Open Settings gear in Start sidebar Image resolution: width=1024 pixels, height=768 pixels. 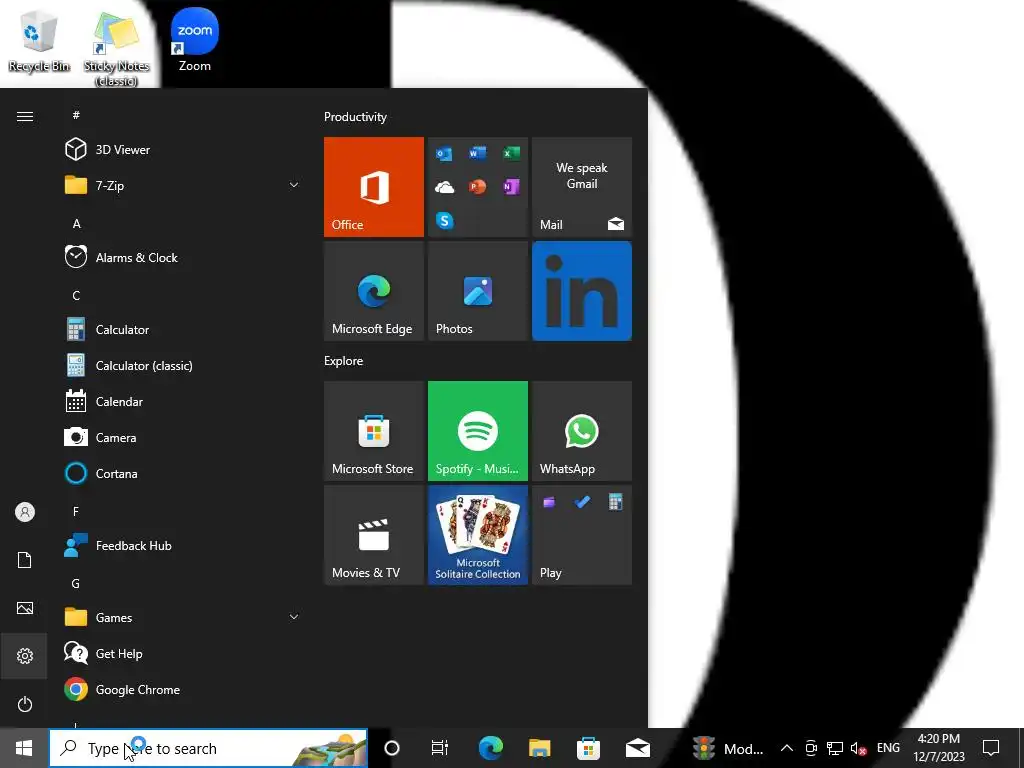pos(25,656)
